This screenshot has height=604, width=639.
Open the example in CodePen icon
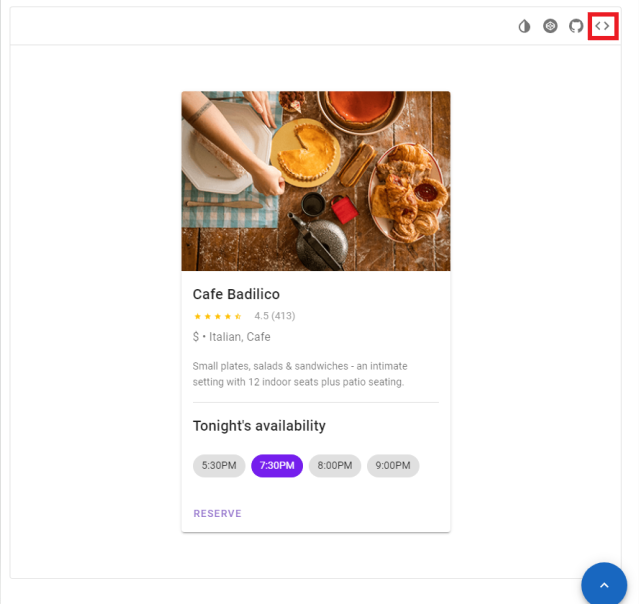click(x=550, y=26)
